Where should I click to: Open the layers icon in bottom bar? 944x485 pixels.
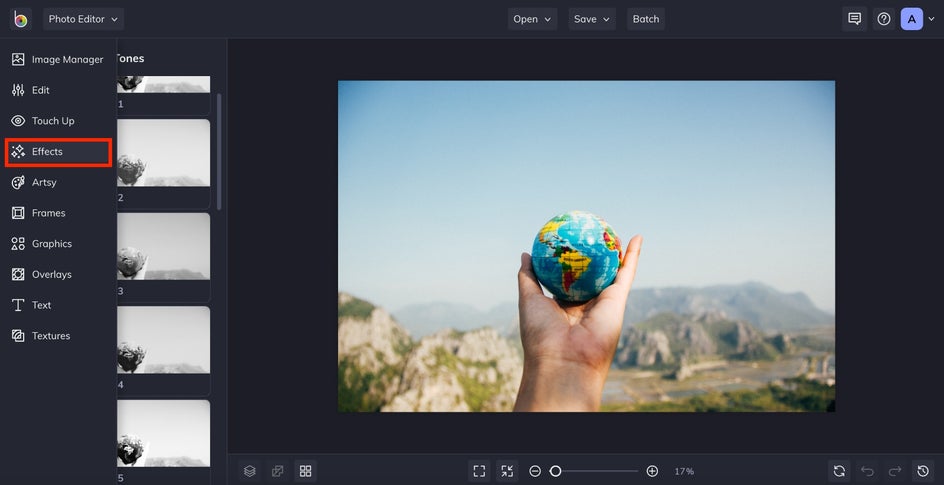tap(250, 471)
